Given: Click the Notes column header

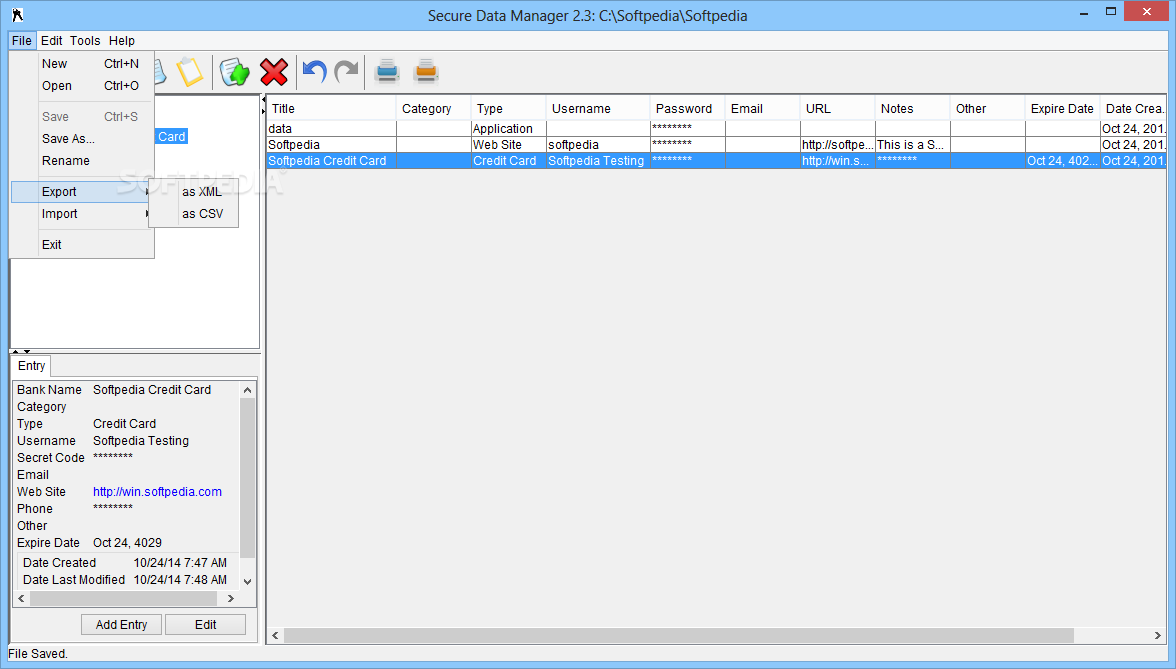Looking at the screenshot, I should 913,109.
